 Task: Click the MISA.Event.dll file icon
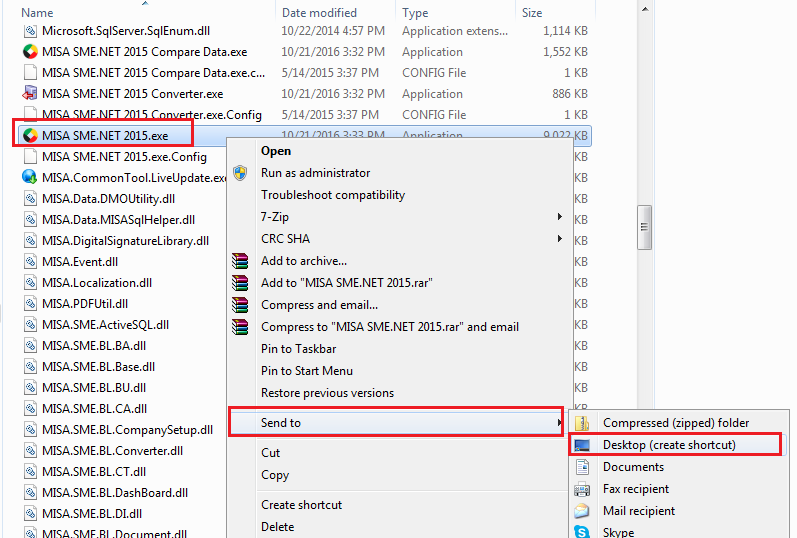[x=30, y=262]
